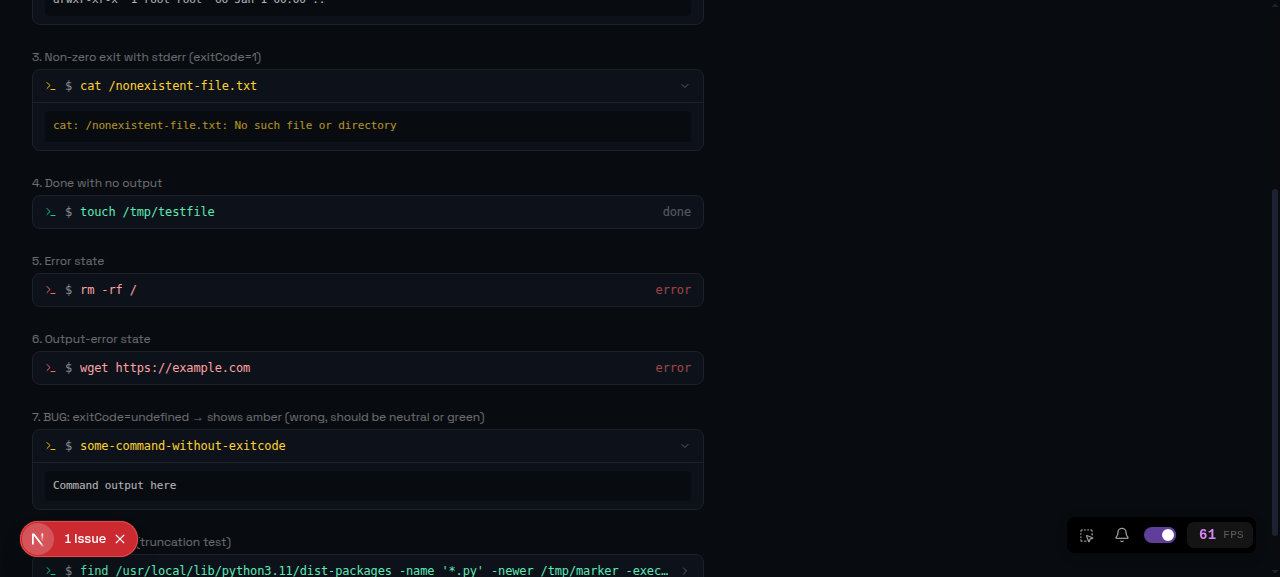The height and width of the screenshot is (577, 1280).
Task: Click the 'error' status on wget row
Action: (674, 368)
